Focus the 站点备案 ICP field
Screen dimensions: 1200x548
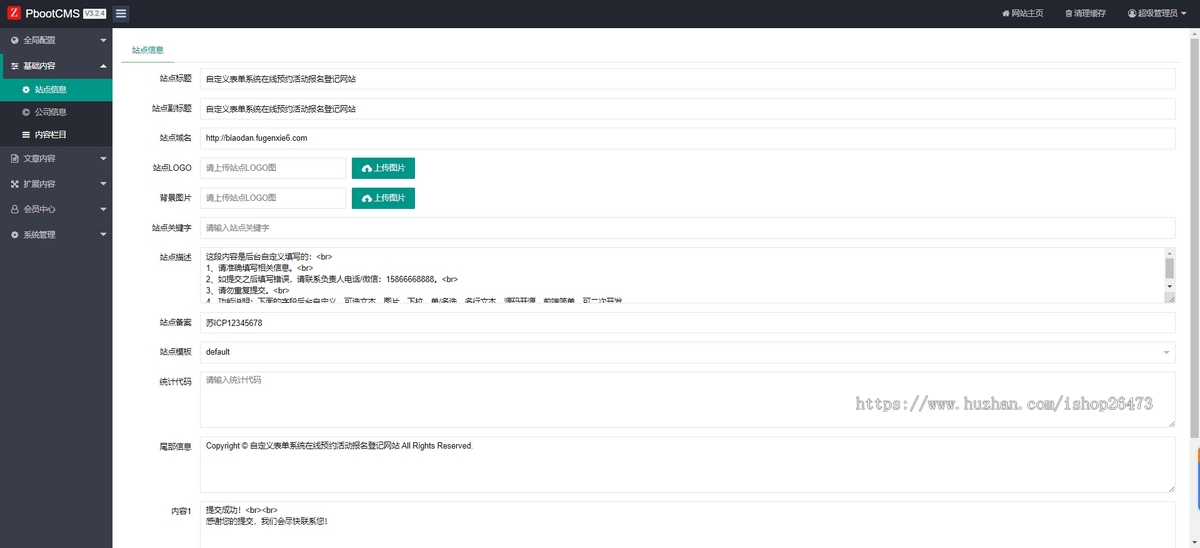pos(687,322)
